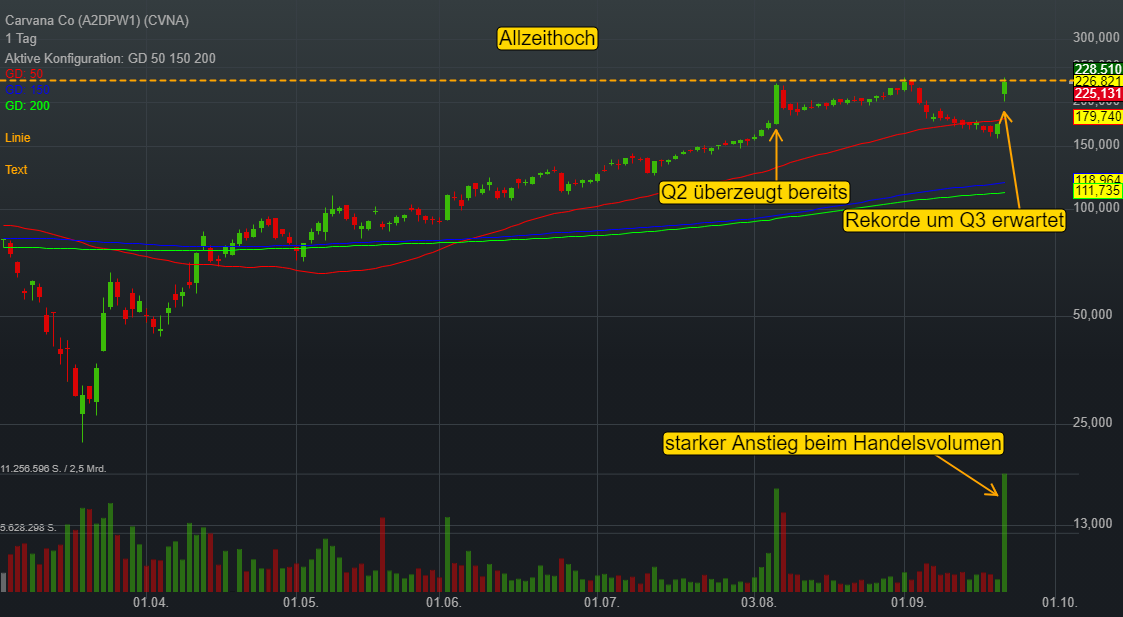Select the red 'GD: 50' legend entry
Image resolution: width=1123 pixels, height=617 pixels.
(x=24, y=74)
